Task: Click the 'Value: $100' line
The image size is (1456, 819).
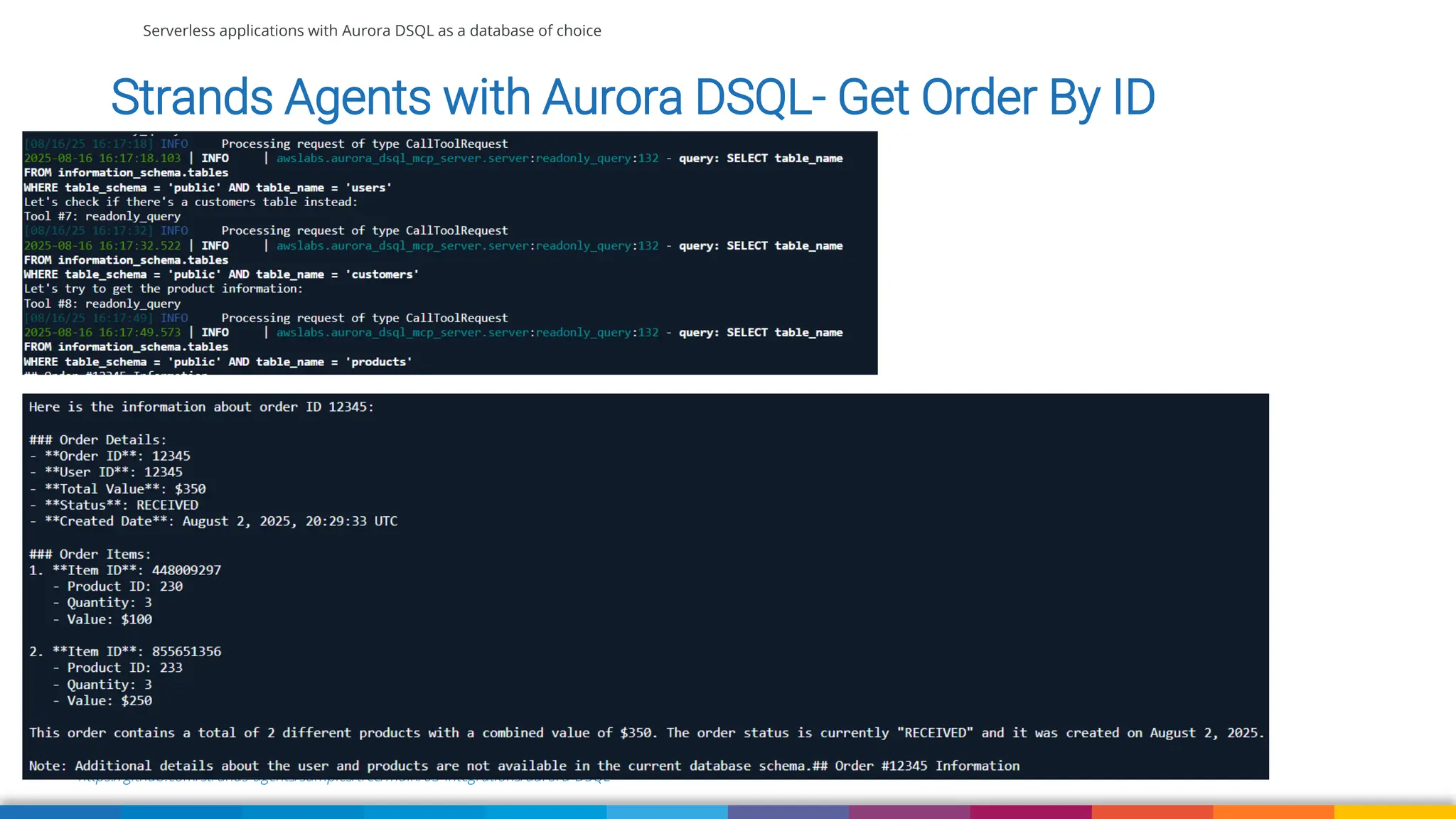Action: pyautogui.click(x=102, y=620)
